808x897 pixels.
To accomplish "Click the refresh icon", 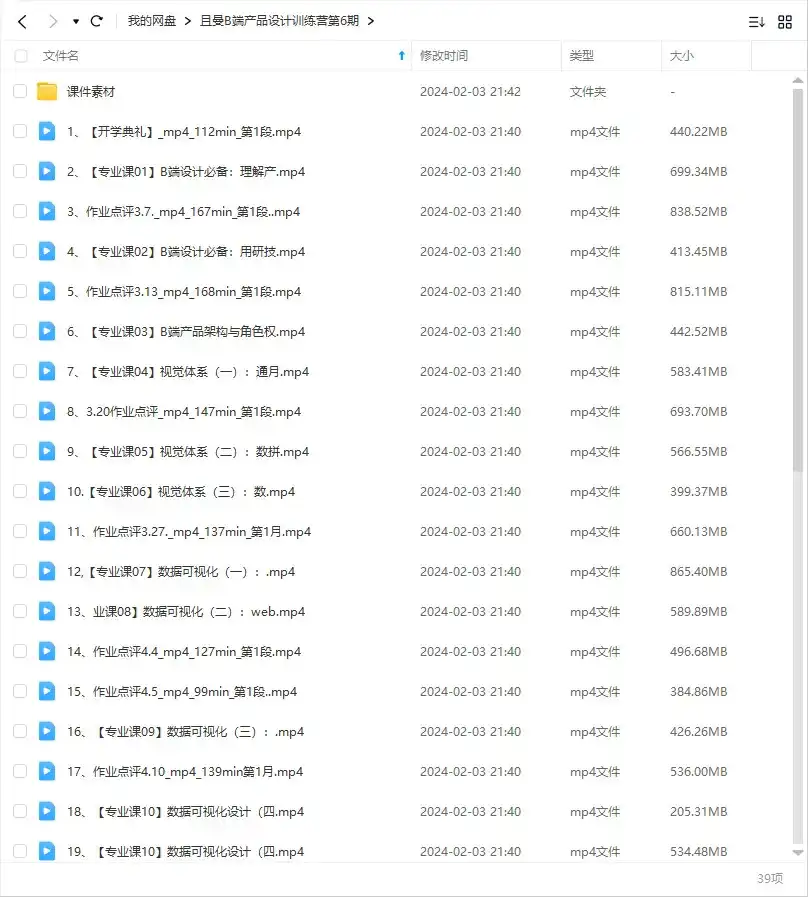I will pyautogui.click(x=96, y=20).
